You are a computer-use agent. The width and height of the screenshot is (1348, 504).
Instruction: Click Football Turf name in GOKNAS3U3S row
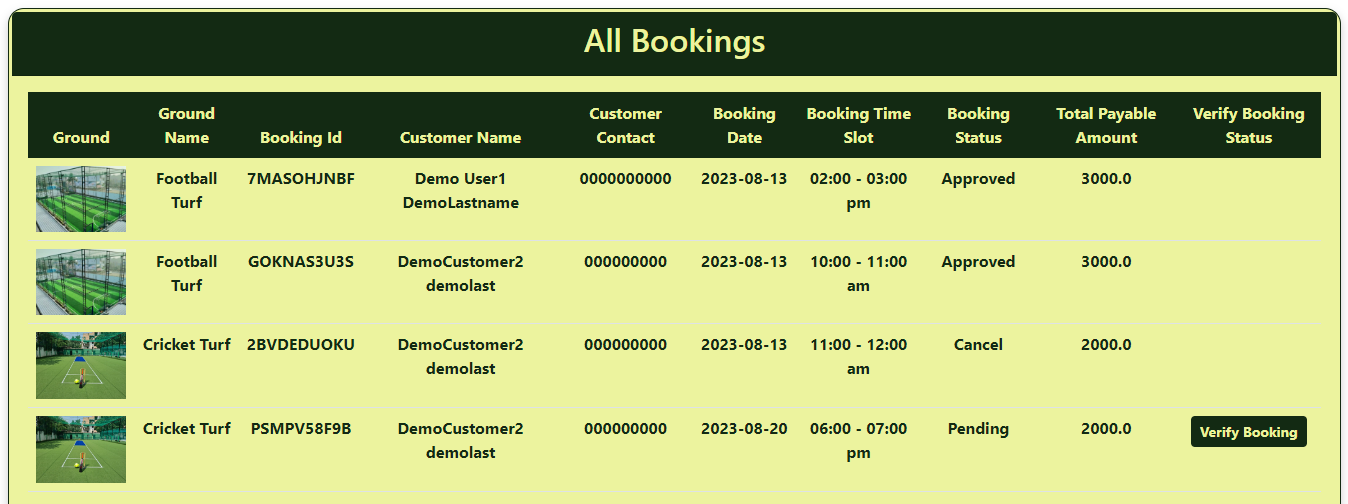coord(187,274)
